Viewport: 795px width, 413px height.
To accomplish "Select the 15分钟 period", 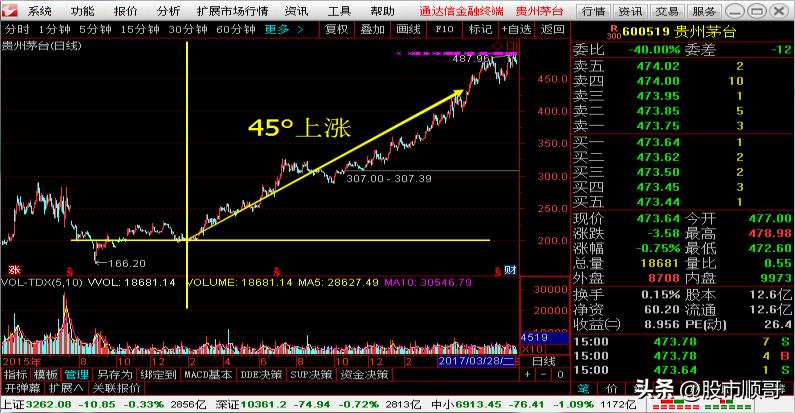I will tap(139, 29).
